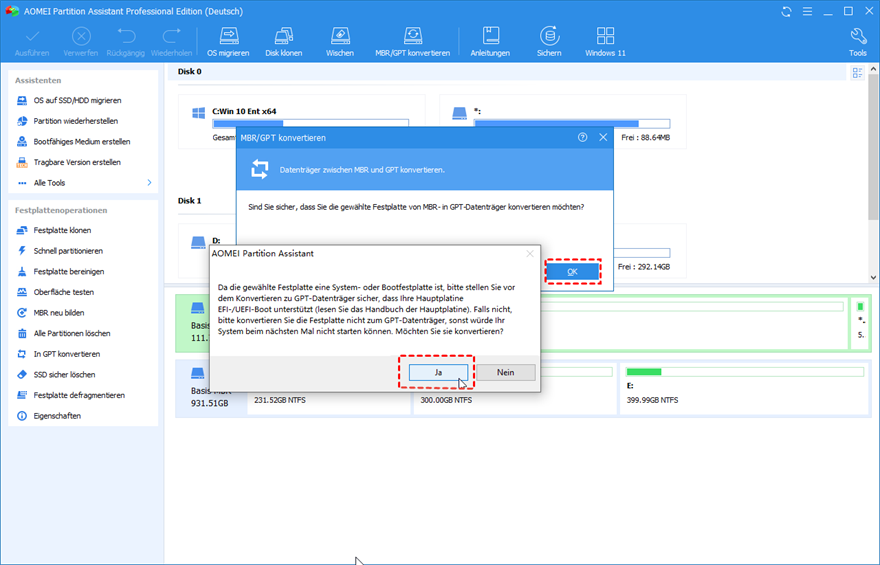Viewport: 880px width, 565px height.
Task: Click the Disk 0 heading
Action: 190,72
